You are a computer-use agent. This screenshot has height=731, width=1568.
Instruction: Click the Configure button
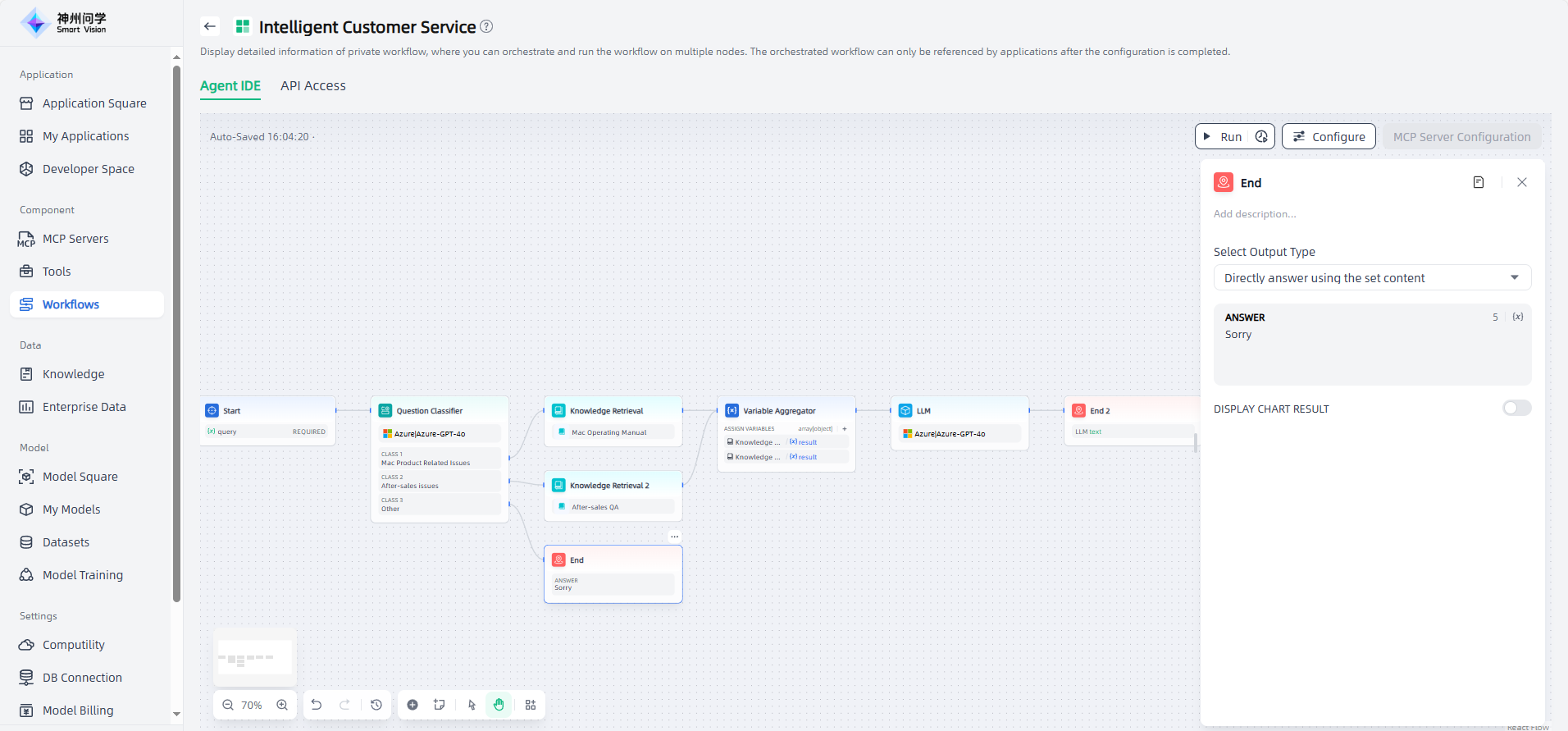1329,137
